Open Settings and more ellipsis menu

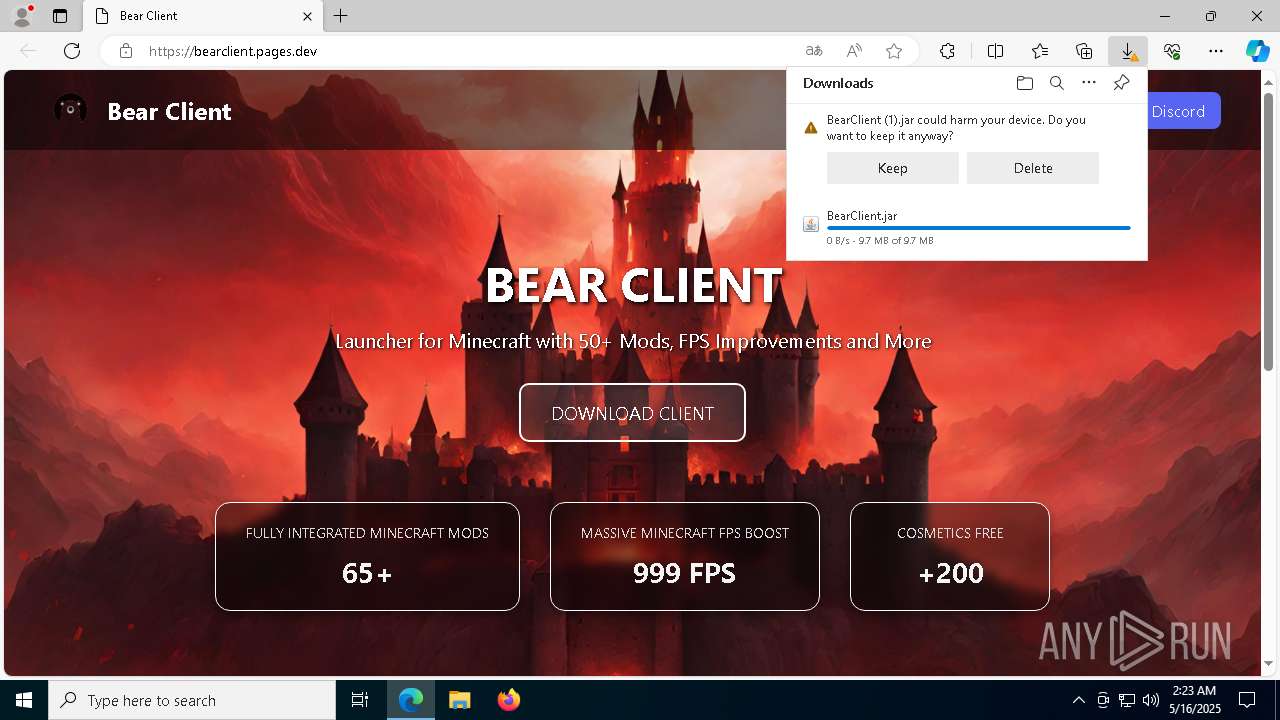coord(1216,51)
